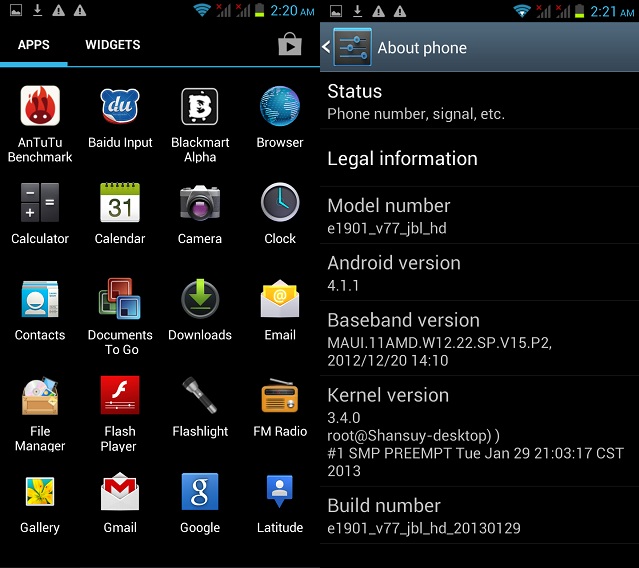The height and width of the screenshot is (568, 639).
Task: Open the Status entry
Action: [479, 101]
